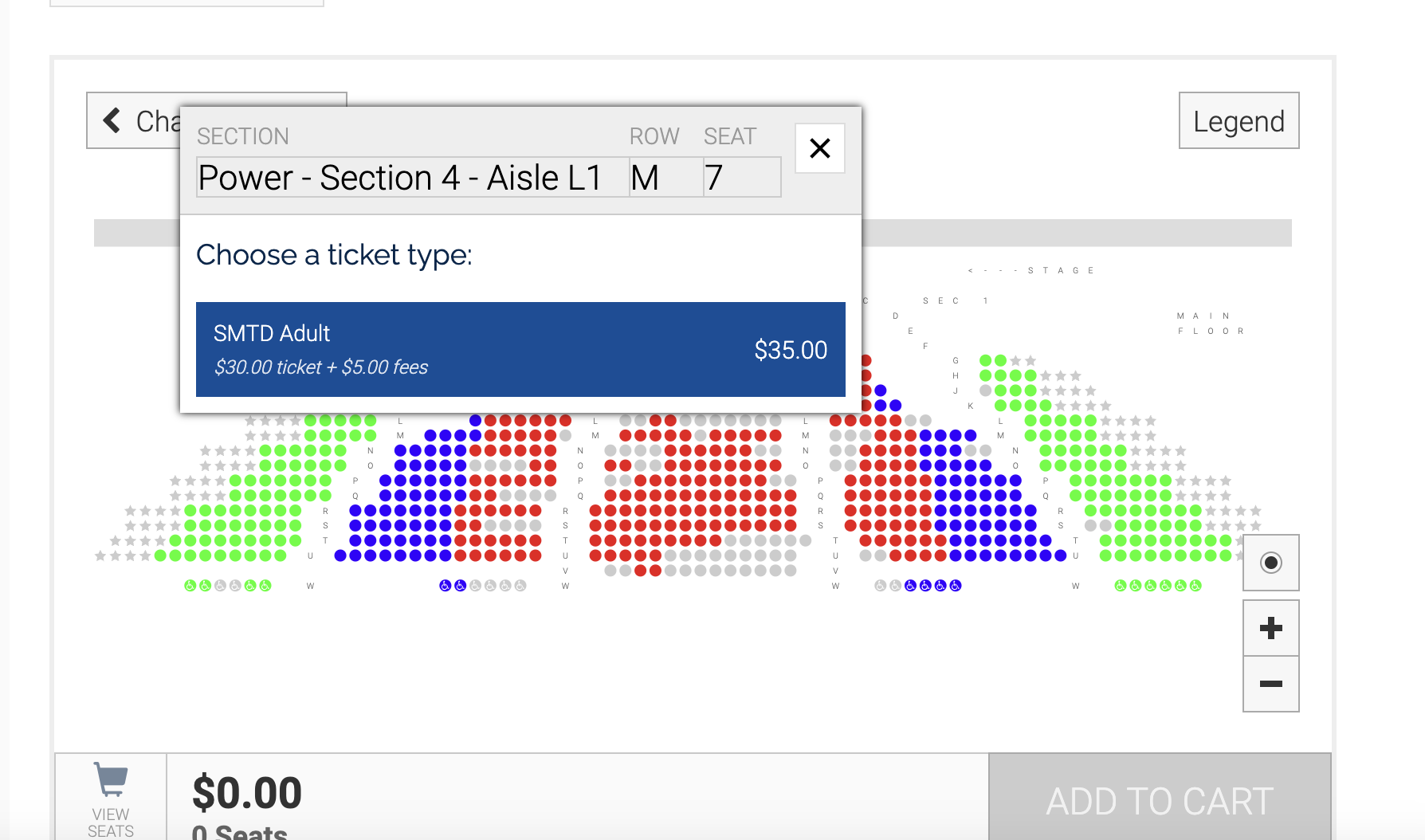The image size is (1425, 840).
Task: Select first green wheelchair seat at bottom left
Action: (x=190, y=586)
